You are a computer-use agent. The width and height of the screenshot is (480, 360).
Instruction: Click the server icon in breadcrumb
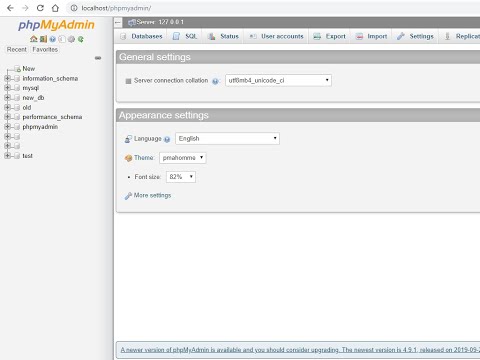click(x=132, y=22)
